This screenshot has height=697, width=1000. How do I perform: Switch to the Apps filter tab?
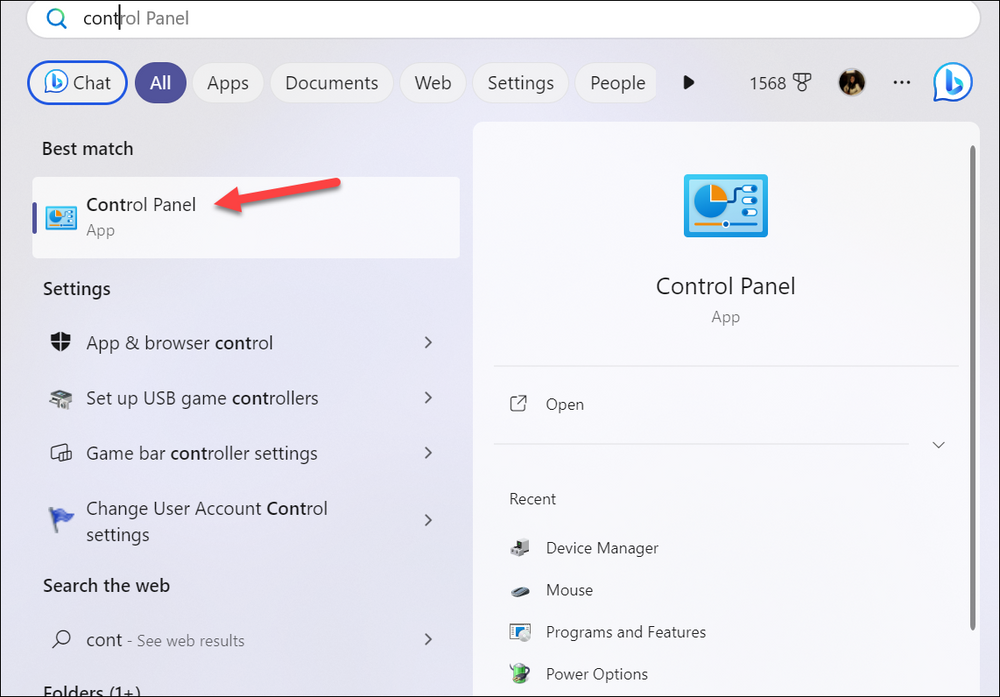(x=228, y=83)
